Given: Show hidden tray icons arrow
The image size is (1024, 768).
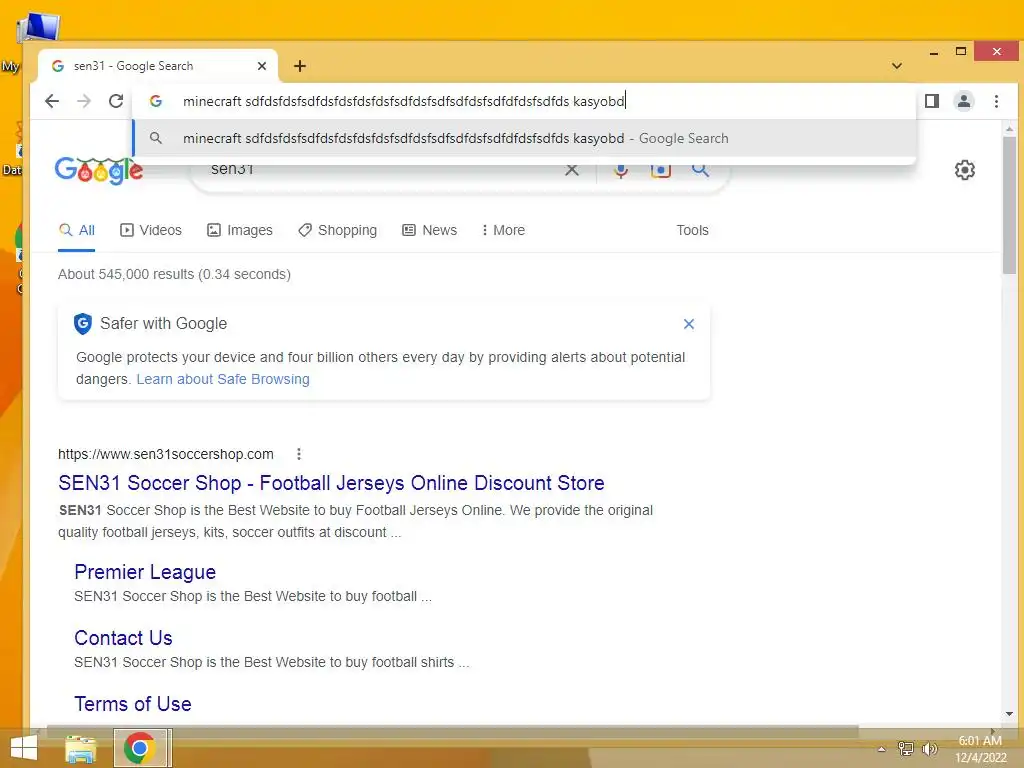Looking at the screenshot, I should [881, 749].
